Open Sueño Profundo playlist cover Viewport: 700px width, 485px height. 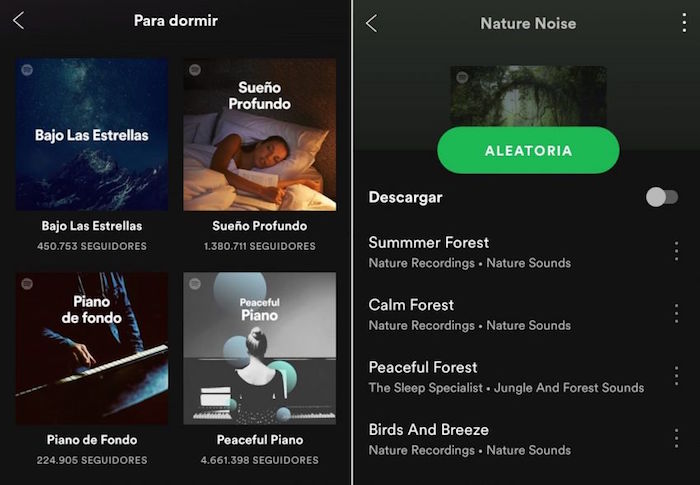click(x=260, y=134)
